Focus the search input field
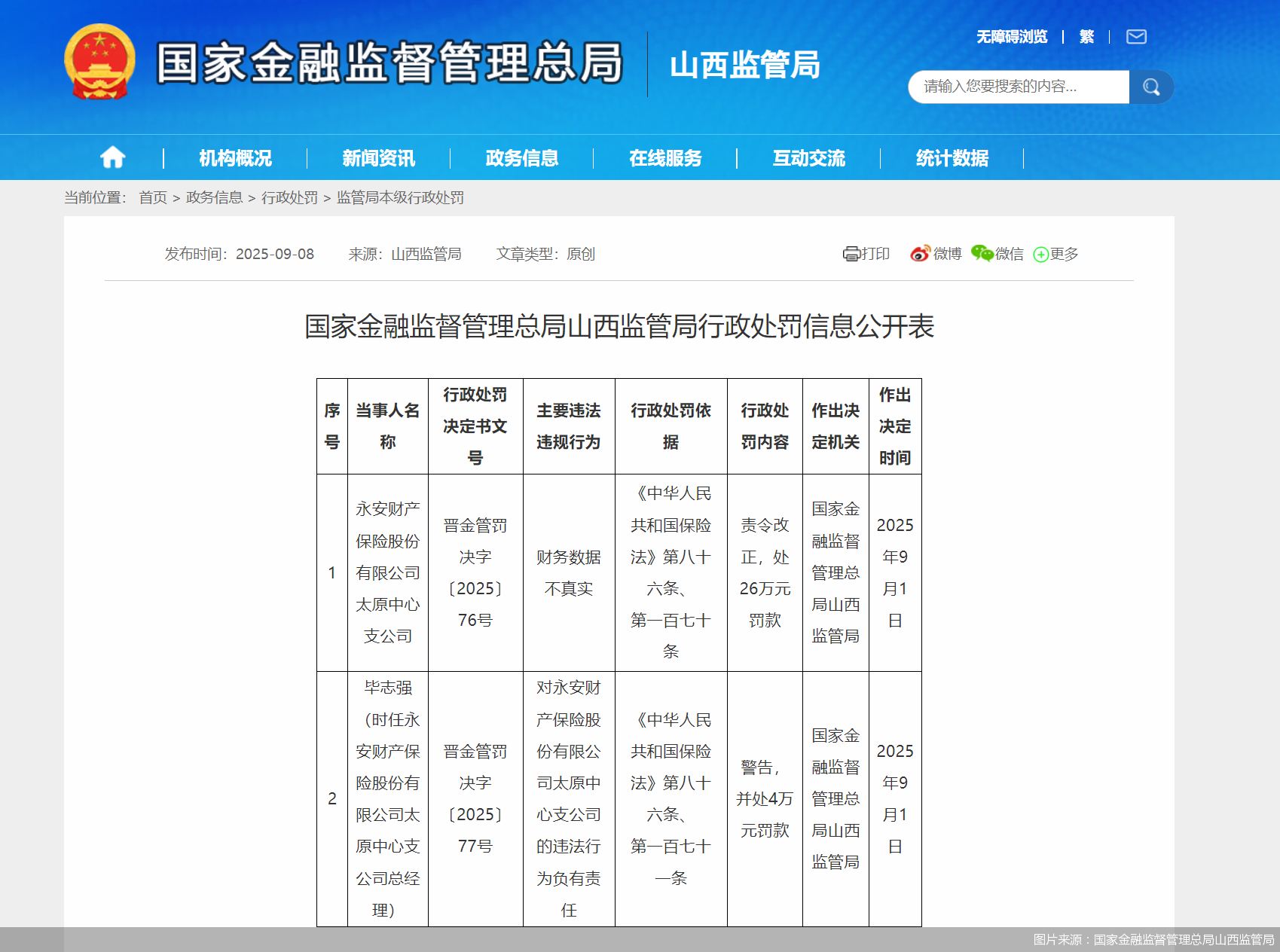1280x952 pixels. 1019,87
